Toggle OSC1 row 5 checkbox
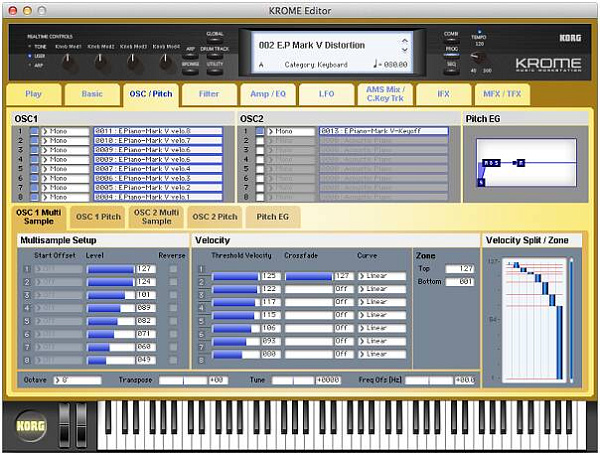600x455 pixels. pyautogui.click(x=34, y=169)
